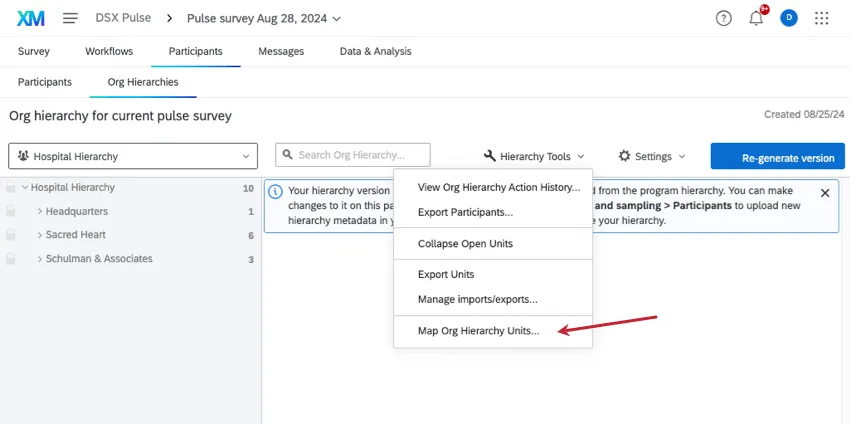Open the user account avatar
850x424 pixels.
tap(789, 18)
